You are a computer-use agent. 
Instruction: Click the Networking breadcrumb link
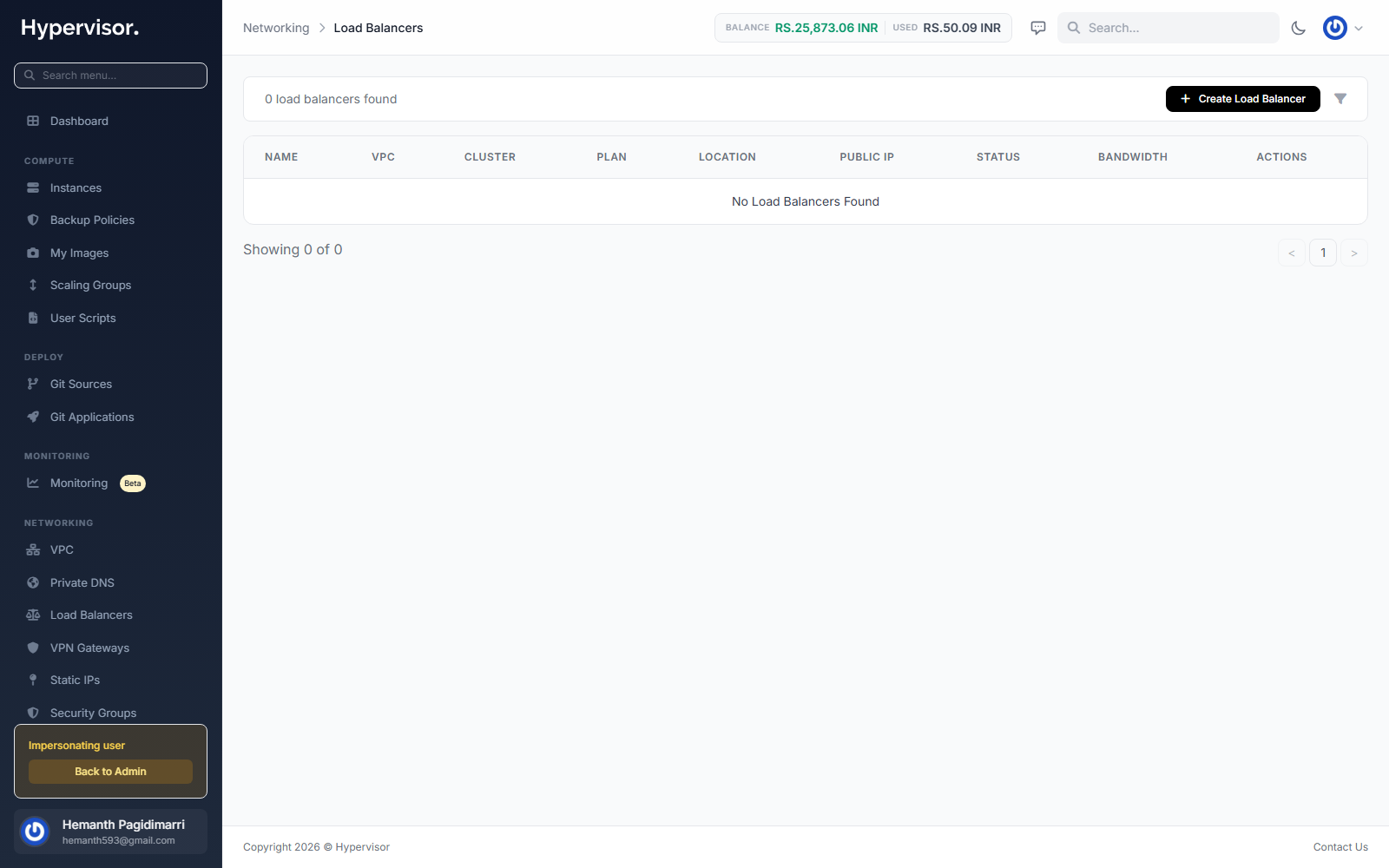coord(276,28)
